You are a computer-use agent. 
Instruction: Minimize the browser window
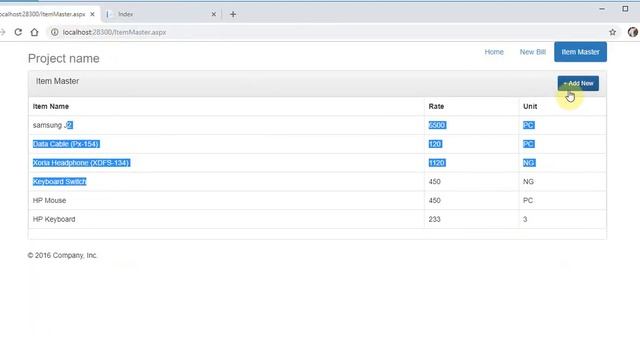602,9
